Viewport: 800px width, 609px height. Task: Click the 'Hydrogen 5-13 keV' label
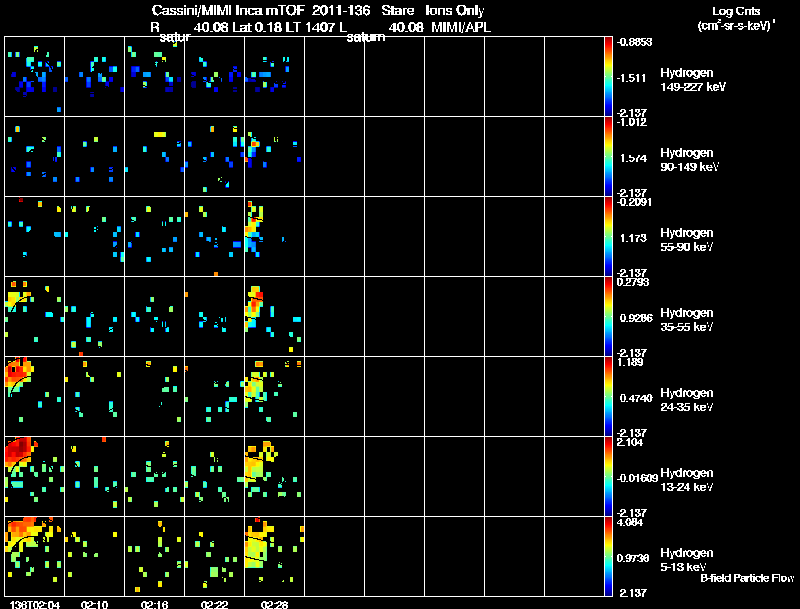[687, 560]
